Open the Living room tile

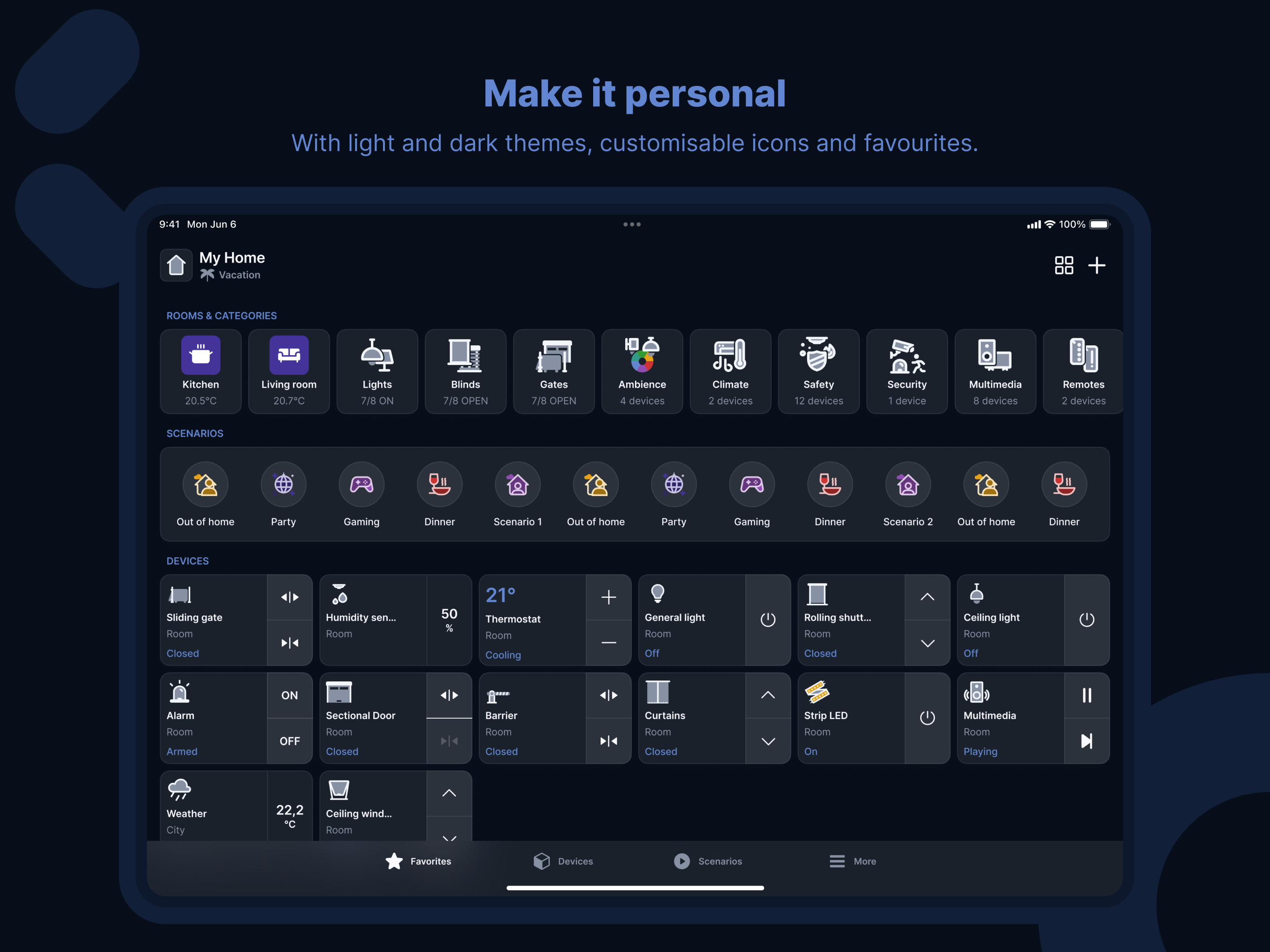click(x=289, y=371)
